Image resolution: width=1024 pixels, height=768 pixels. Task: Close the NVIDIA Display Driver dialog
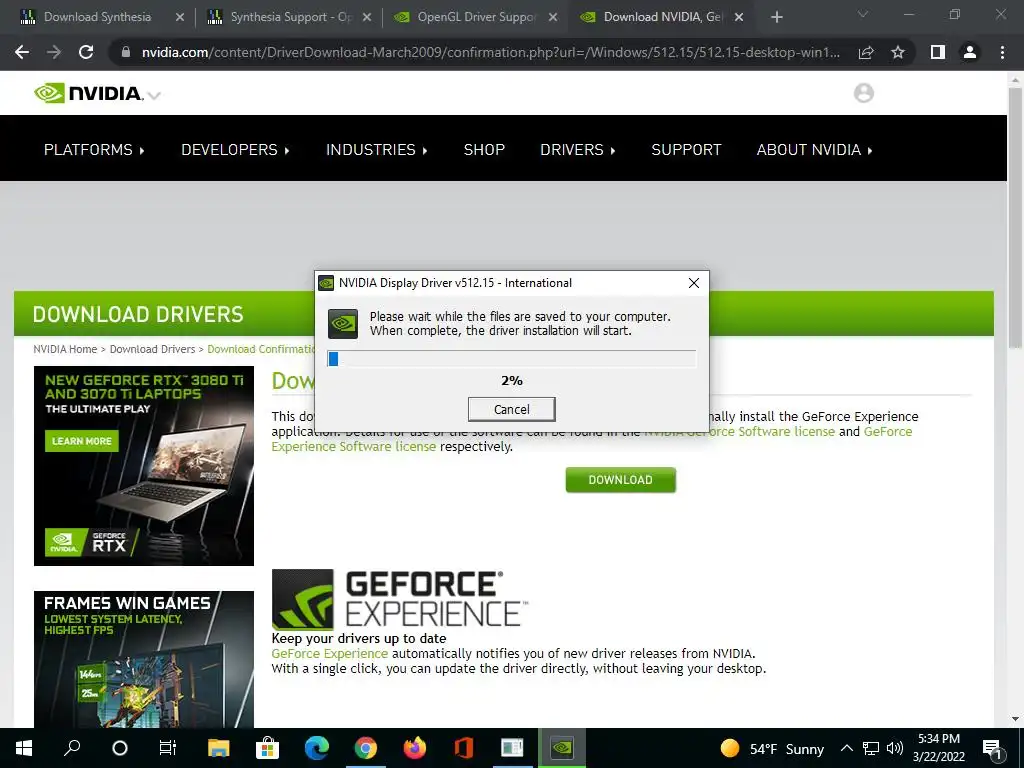point(694,283)
